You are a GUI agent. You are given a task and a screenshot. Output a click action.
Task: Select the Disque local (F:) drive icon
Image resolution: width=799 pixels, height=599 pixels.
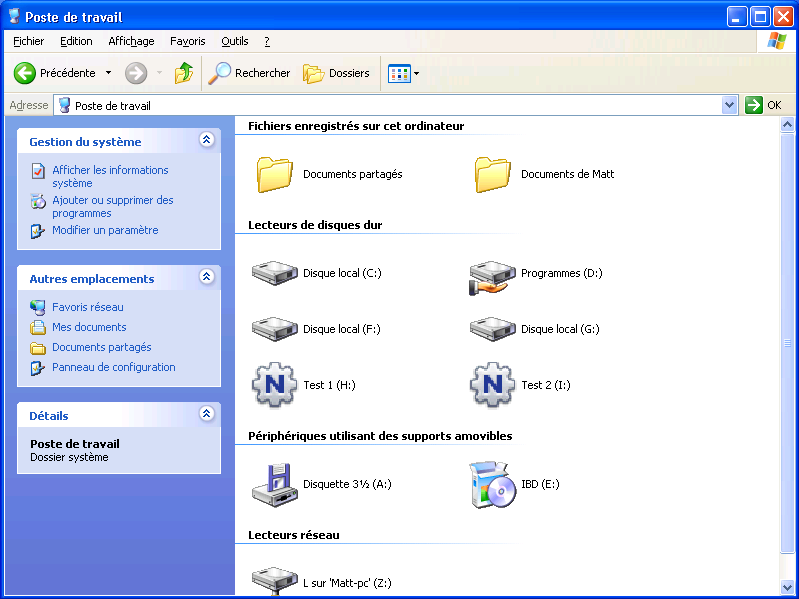[275, 329]
